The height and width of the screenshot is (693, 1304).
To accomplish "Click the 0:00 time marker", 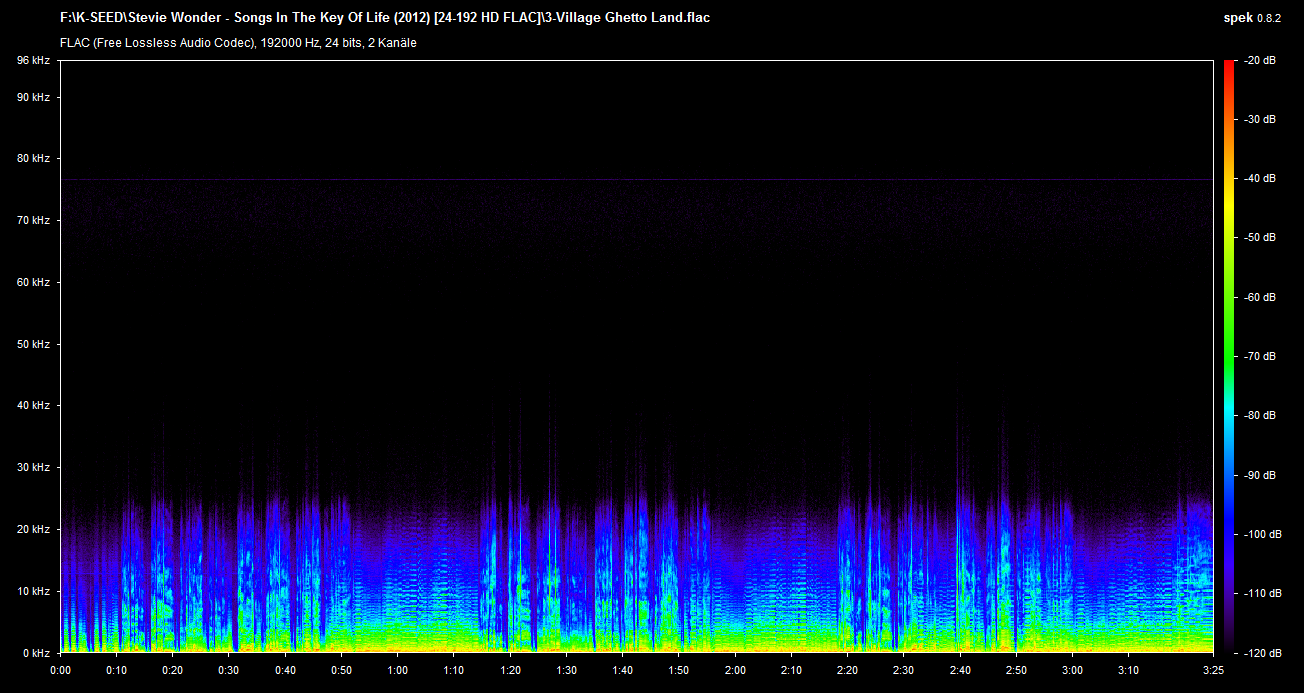I will [x=61, y=670].
